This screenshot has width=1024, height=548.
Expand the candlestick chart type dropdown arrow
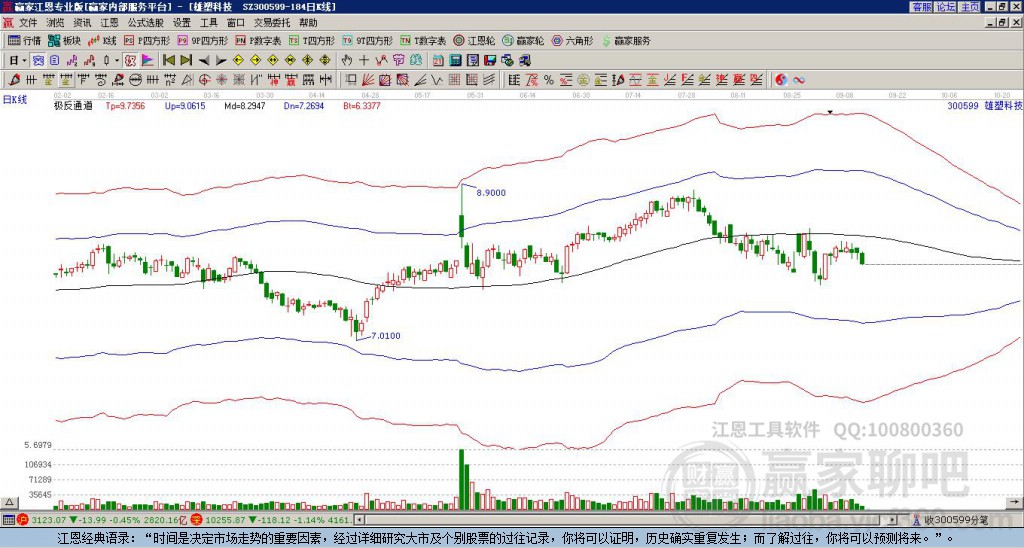pos(117,61)
